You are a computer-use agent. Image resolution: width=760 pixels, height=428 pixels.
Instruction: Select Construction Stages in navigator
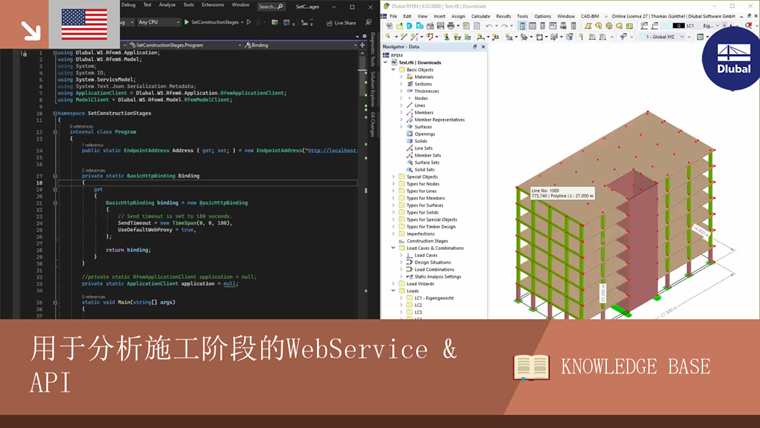coord(427,241)
